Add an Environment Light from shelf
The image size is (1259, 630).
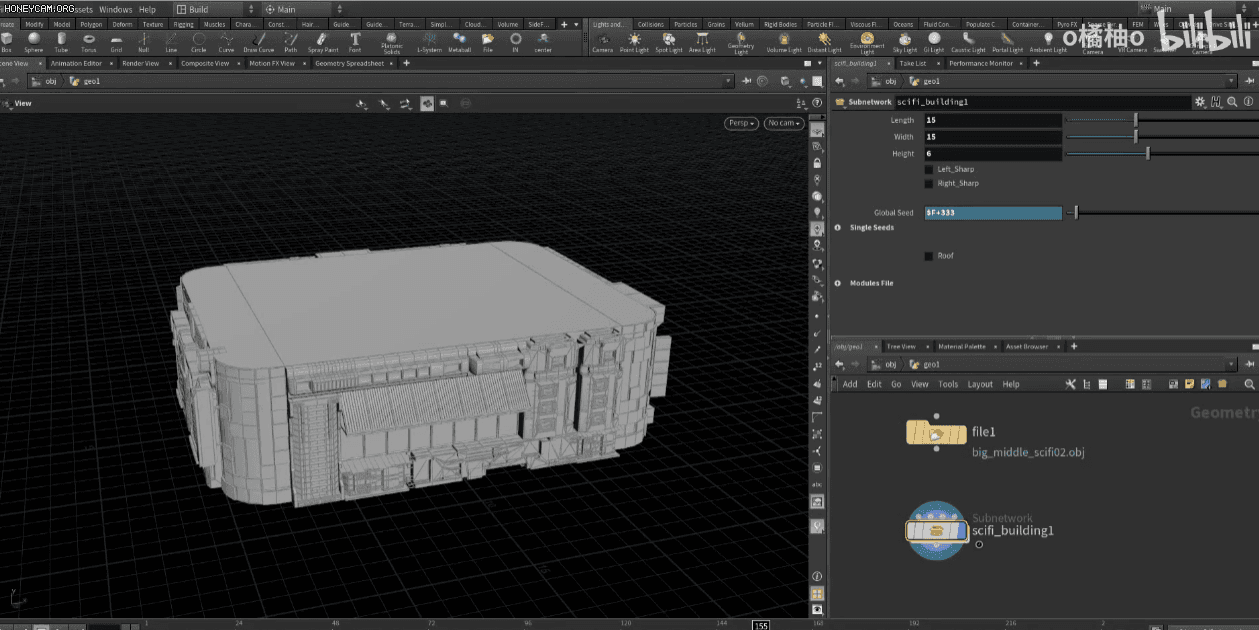pyautogui.click(x=867, y=42)
